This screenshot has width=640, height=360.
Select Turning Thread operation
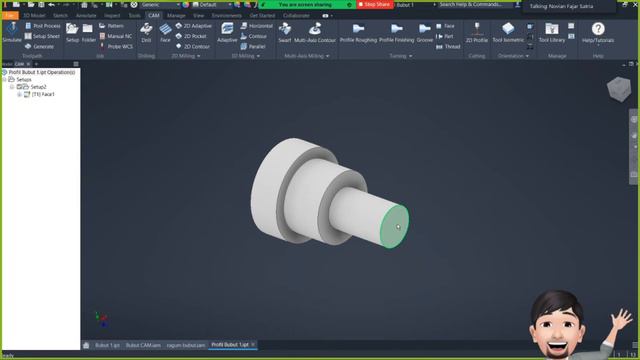[448, 47]
